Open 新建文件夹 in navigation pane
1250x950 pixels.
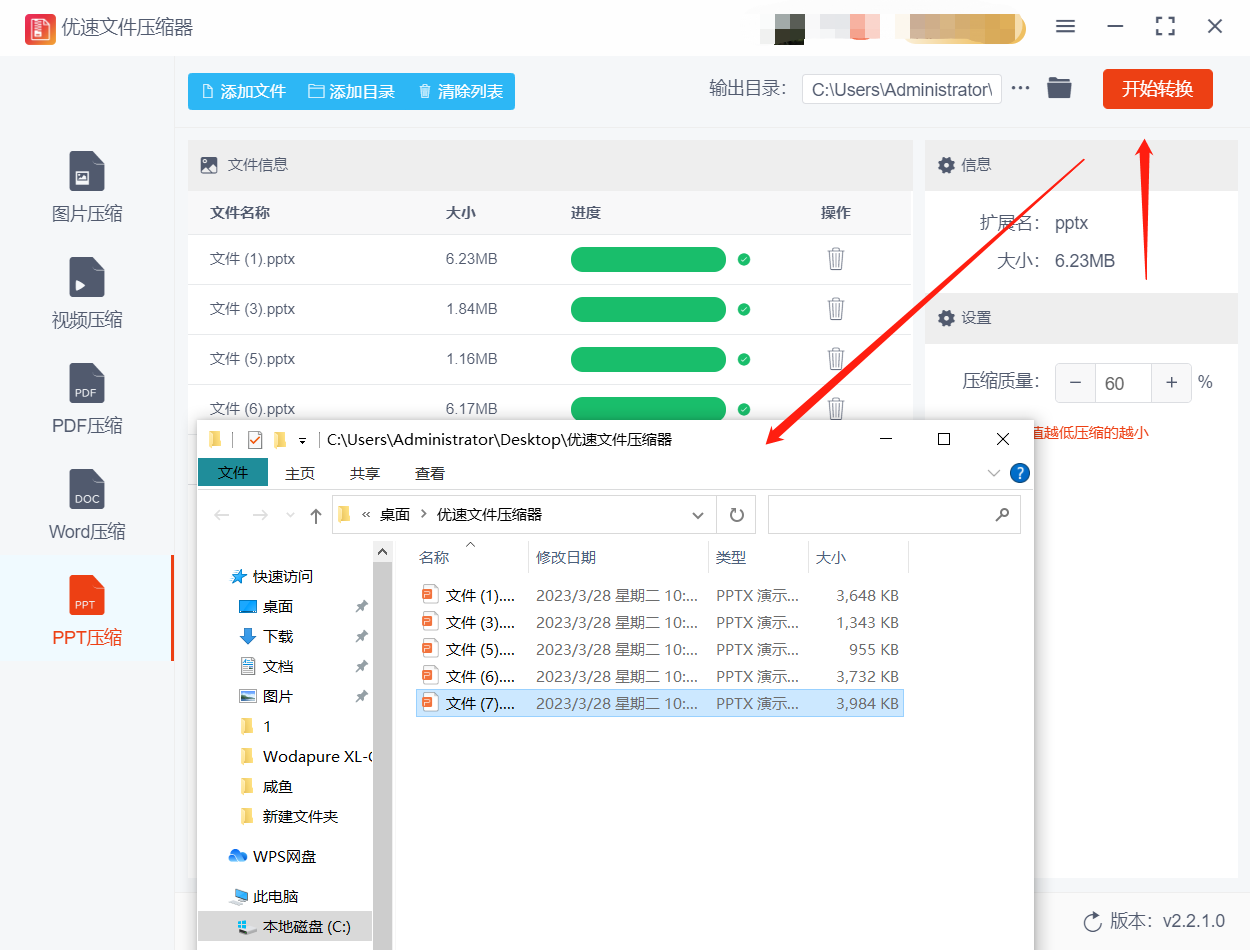click(x=289, y=816)
